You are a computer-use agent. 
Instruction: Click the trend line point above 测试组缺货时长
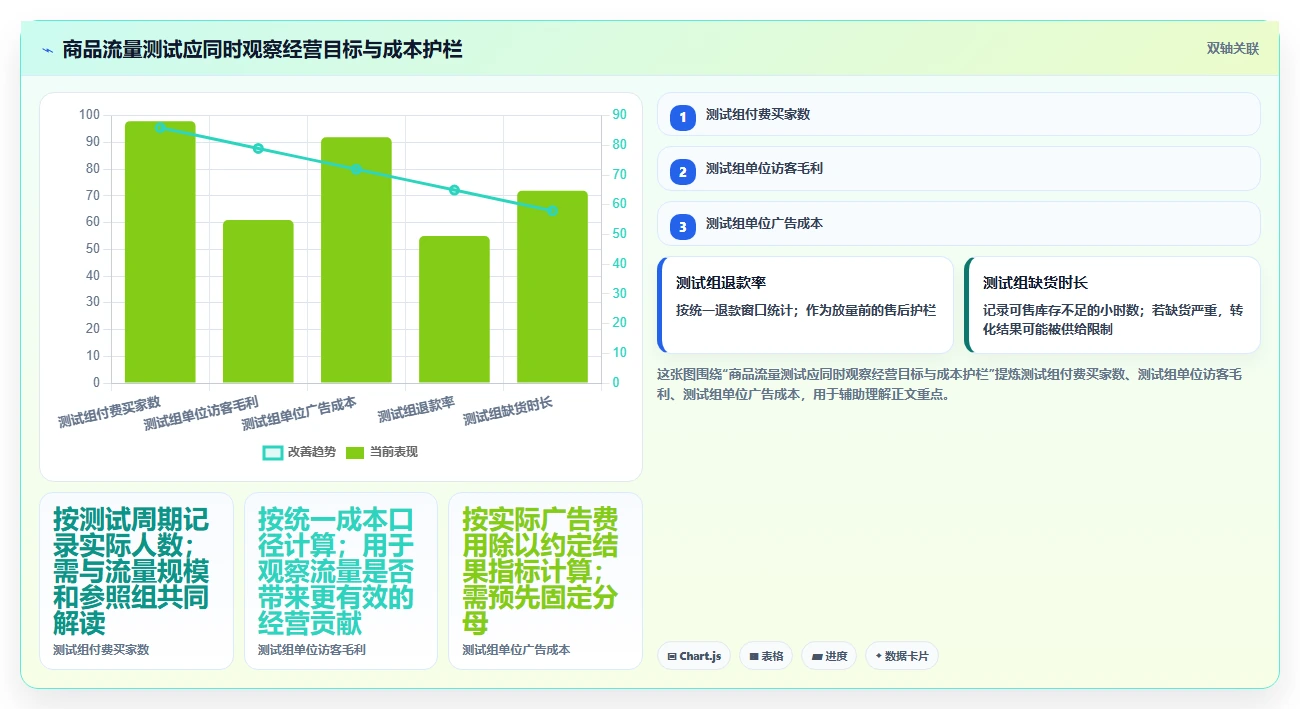coord(552,211)
